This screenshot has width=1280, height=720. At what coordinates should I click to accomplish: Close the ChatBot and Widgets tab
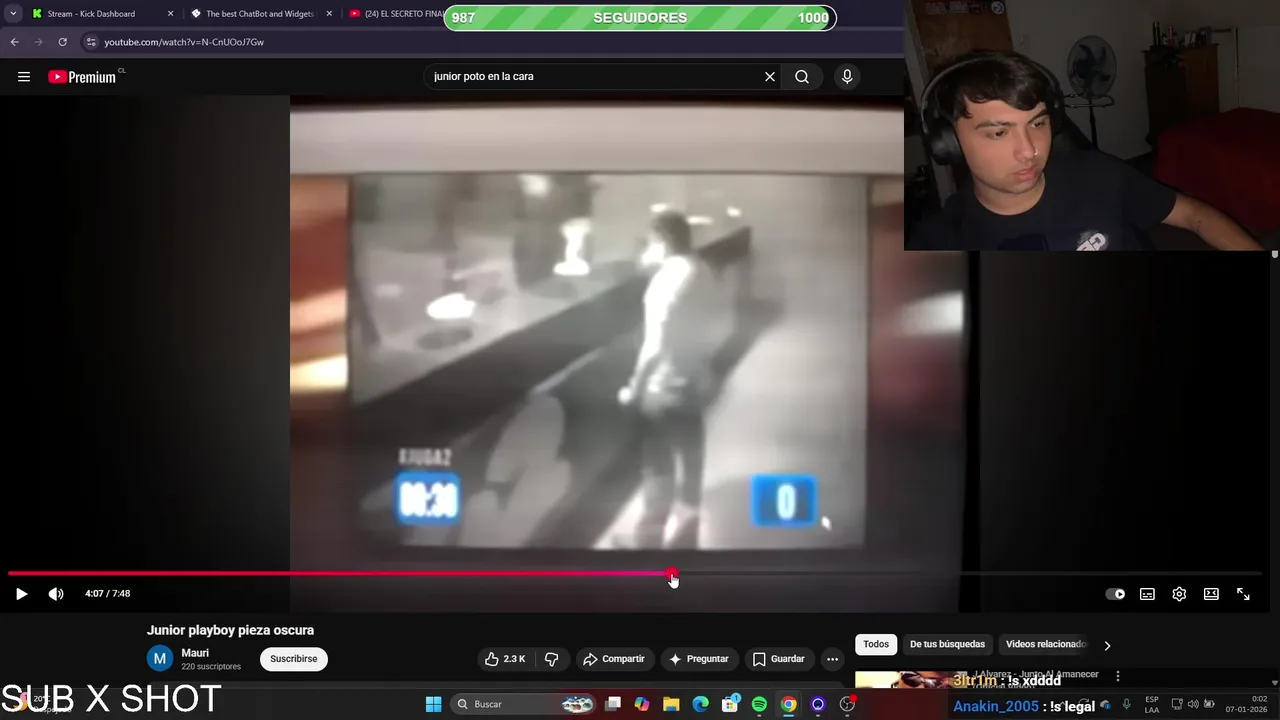(x=329, y=14)
